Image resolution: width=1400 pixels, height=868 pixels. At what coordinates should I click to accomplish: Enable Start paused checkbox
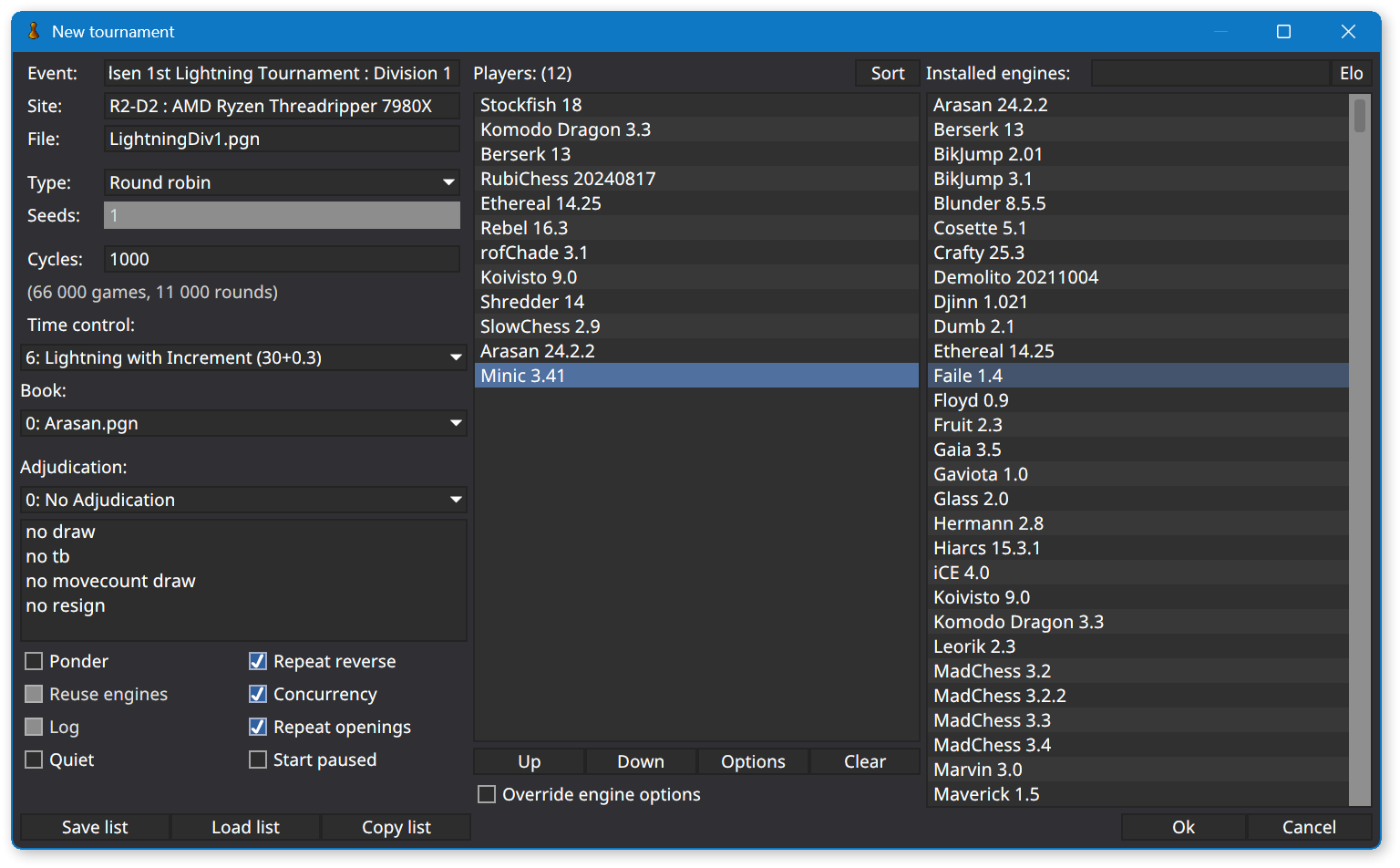click(x=258, y=759)
